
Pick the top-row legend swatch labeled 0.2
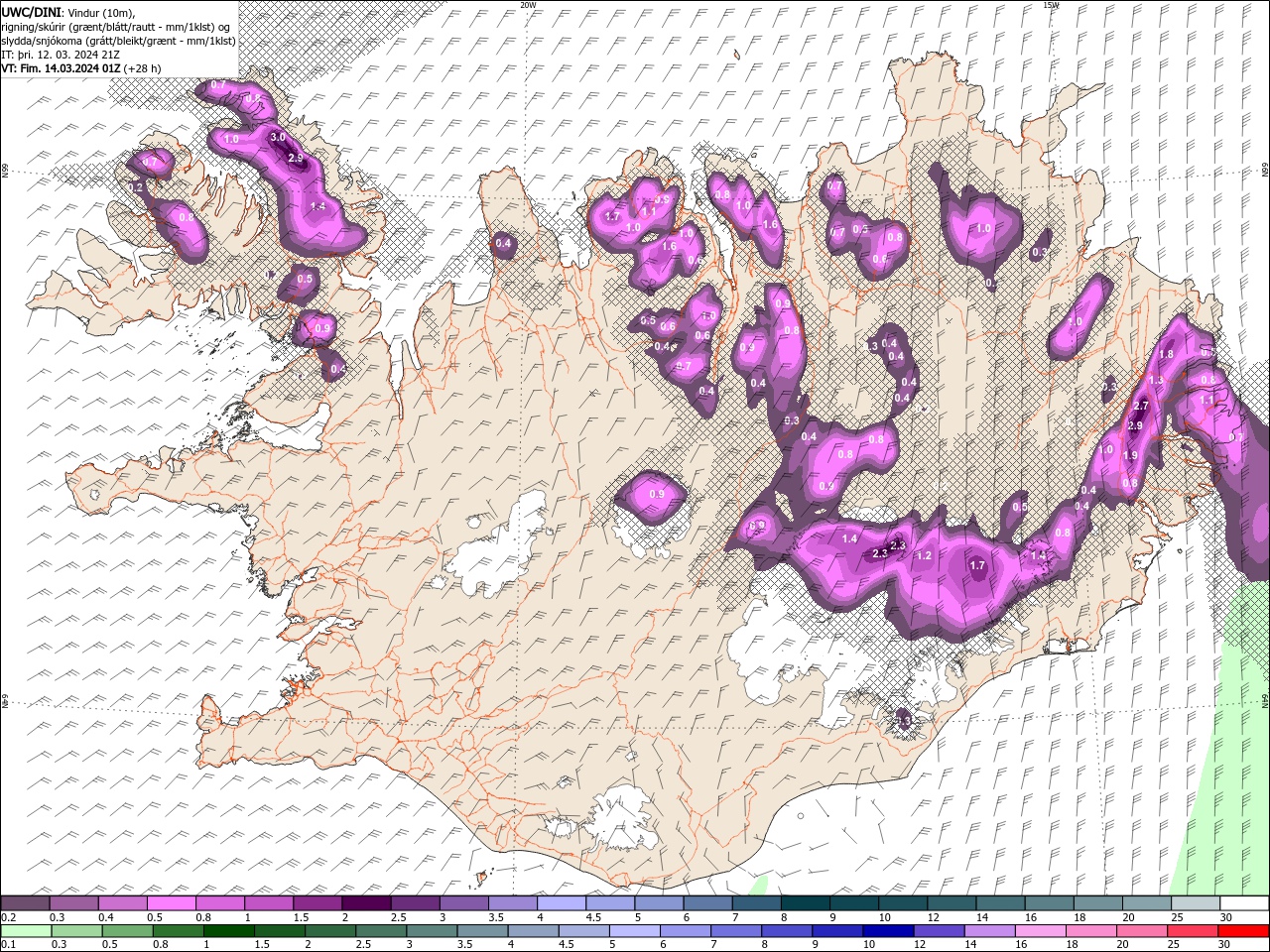(x=25, y=902)
